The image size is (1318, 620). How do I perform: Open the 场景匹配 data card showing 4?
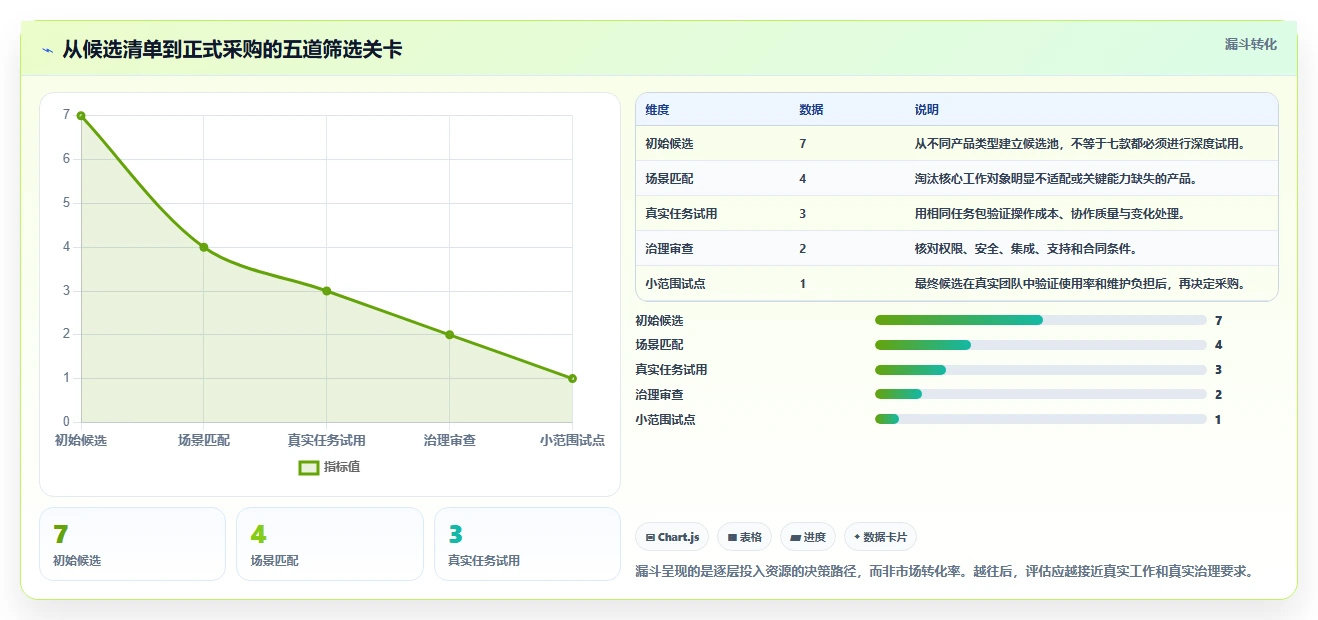(x=329, y=544)
